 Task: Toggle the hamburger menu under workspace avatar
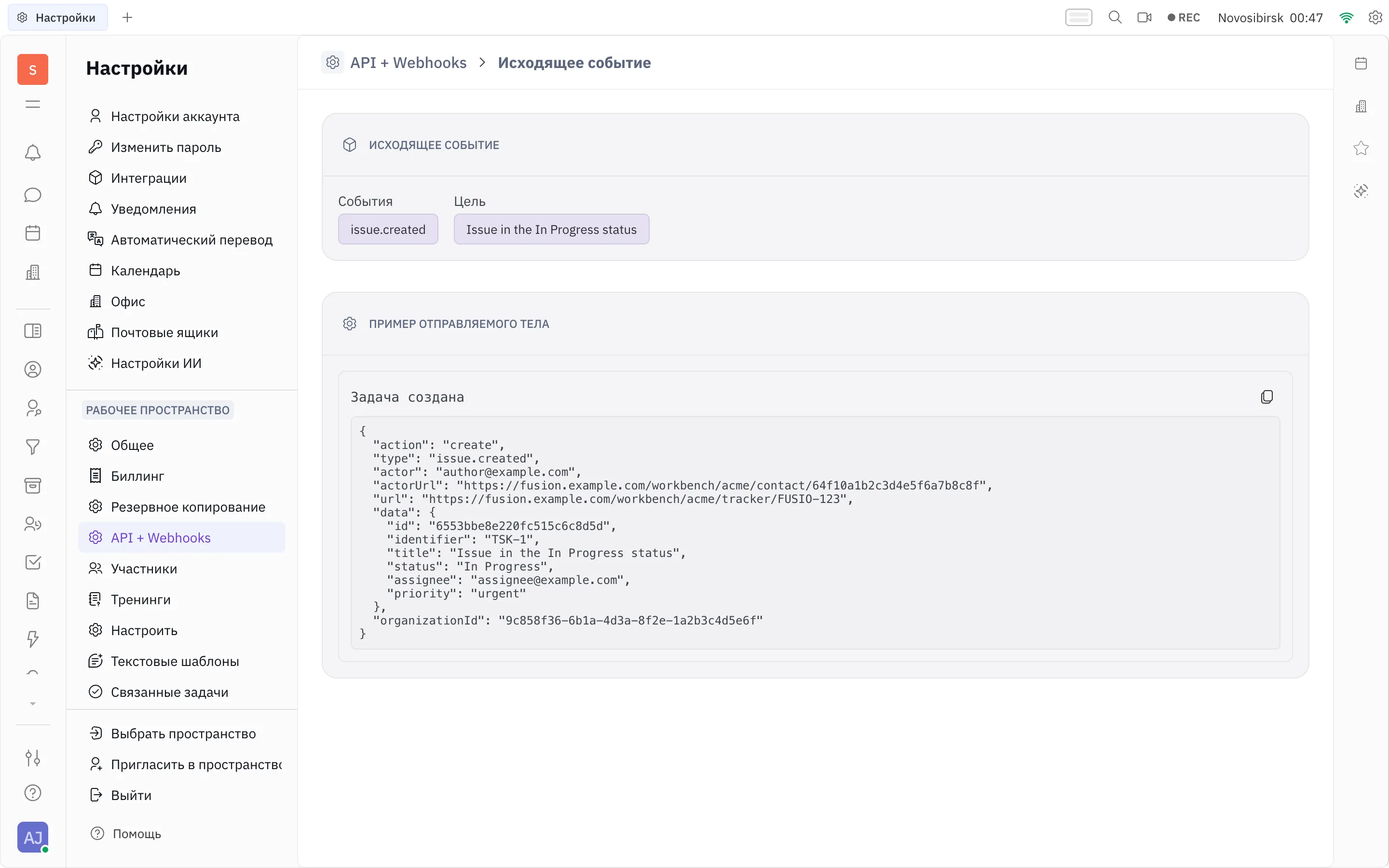33,104
